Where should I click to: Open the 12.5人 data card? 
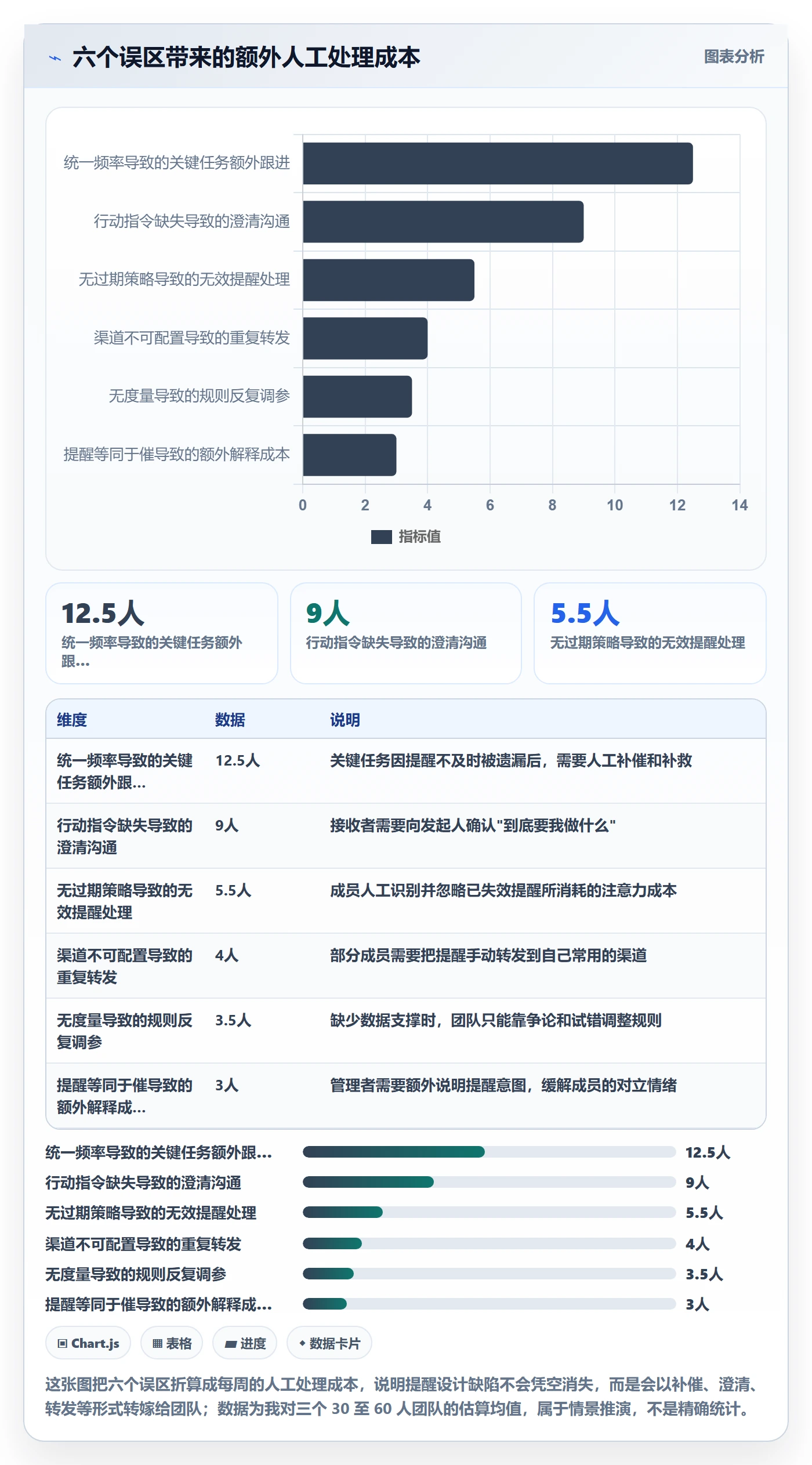coord(162,633)
